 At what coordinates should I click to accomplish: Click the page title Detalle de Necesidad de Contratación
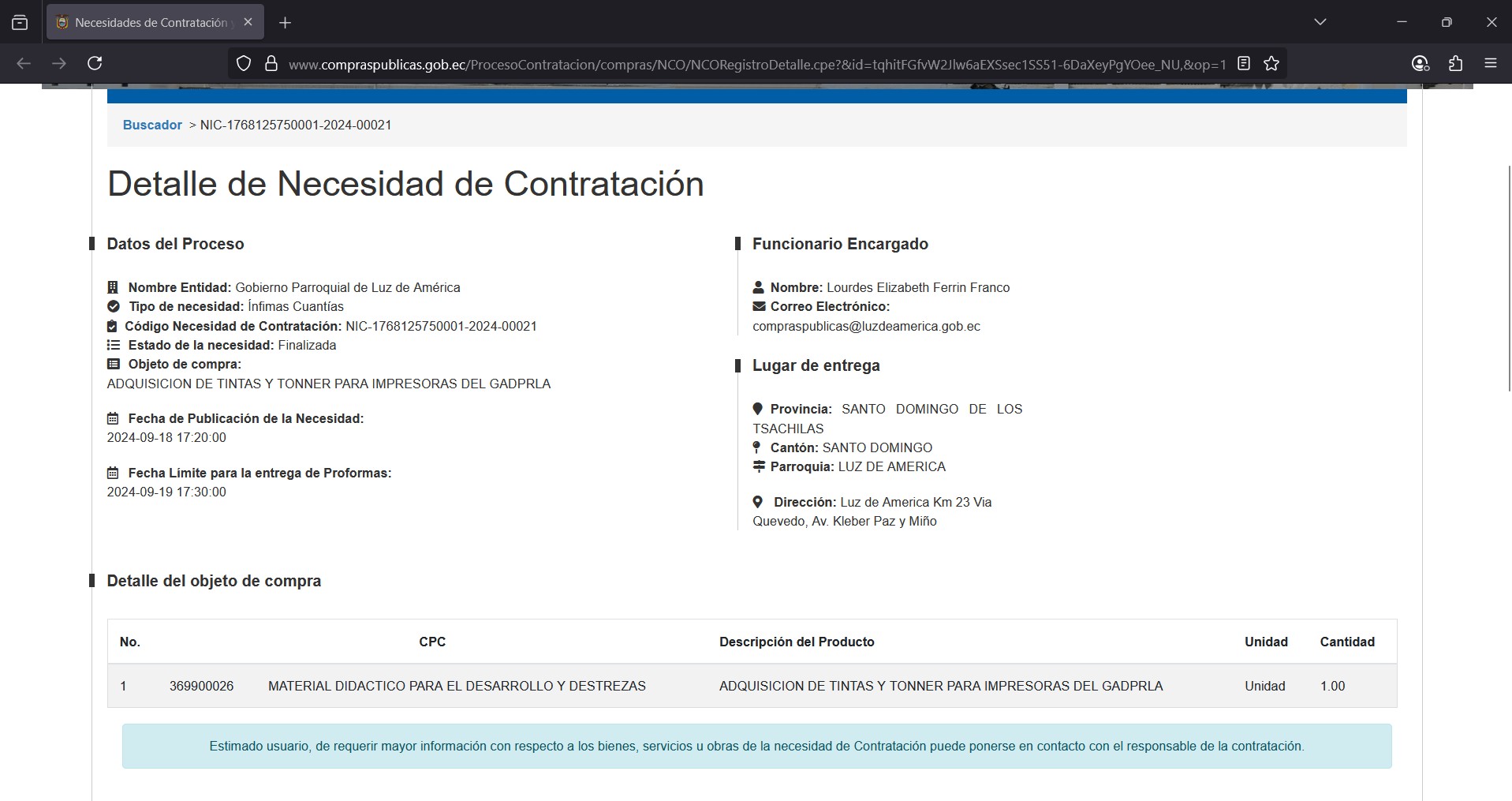click(405, 184)
